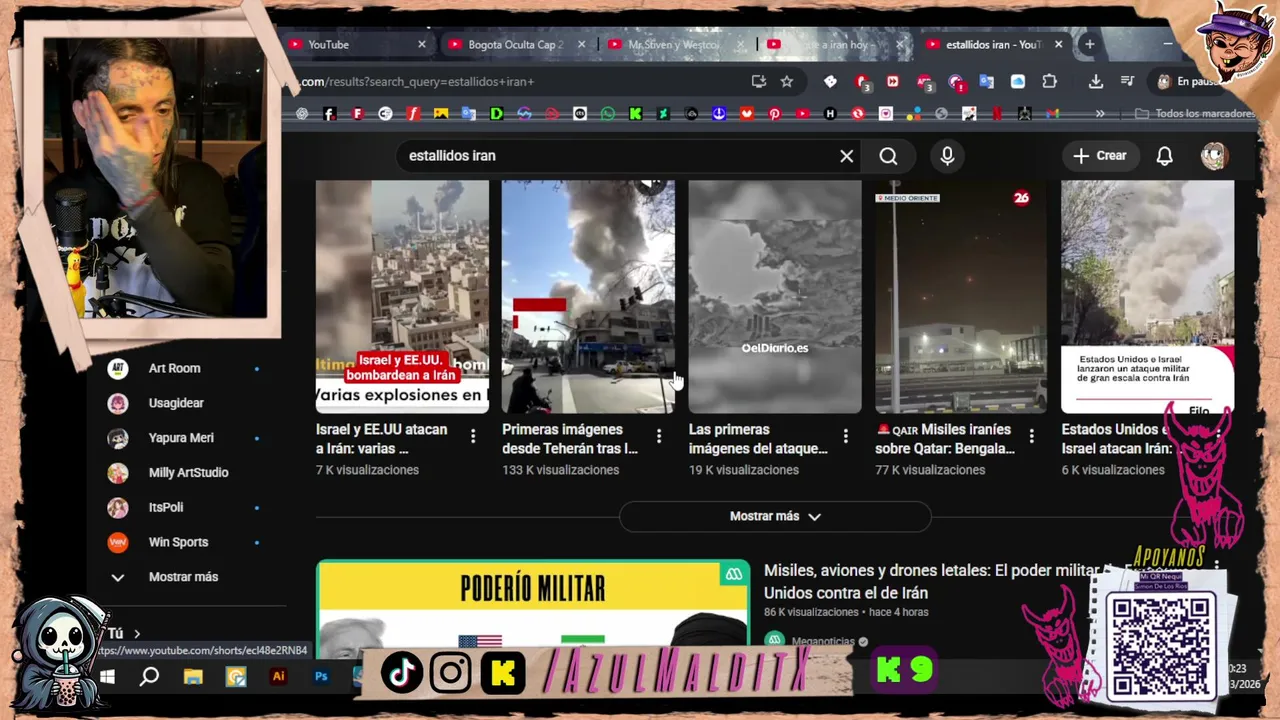Open the Win Sports channel
Image resolution: width=1280 pixels, height=720 pixels.
(x=178, y=542)
